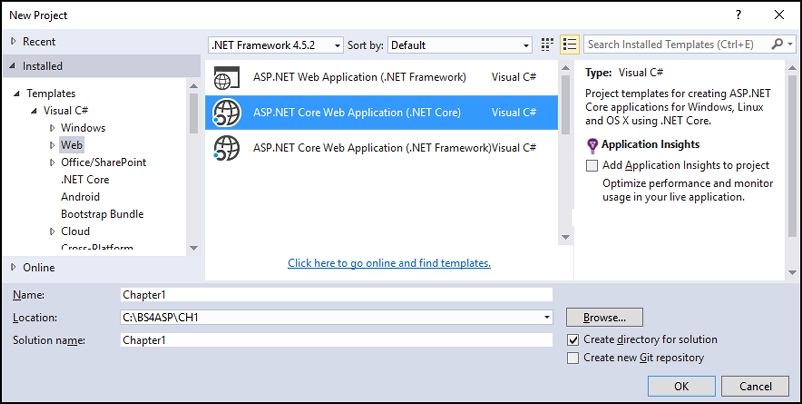Collapse the Visual C# tree node
The image size is (802, 404).
click(34, 110)
